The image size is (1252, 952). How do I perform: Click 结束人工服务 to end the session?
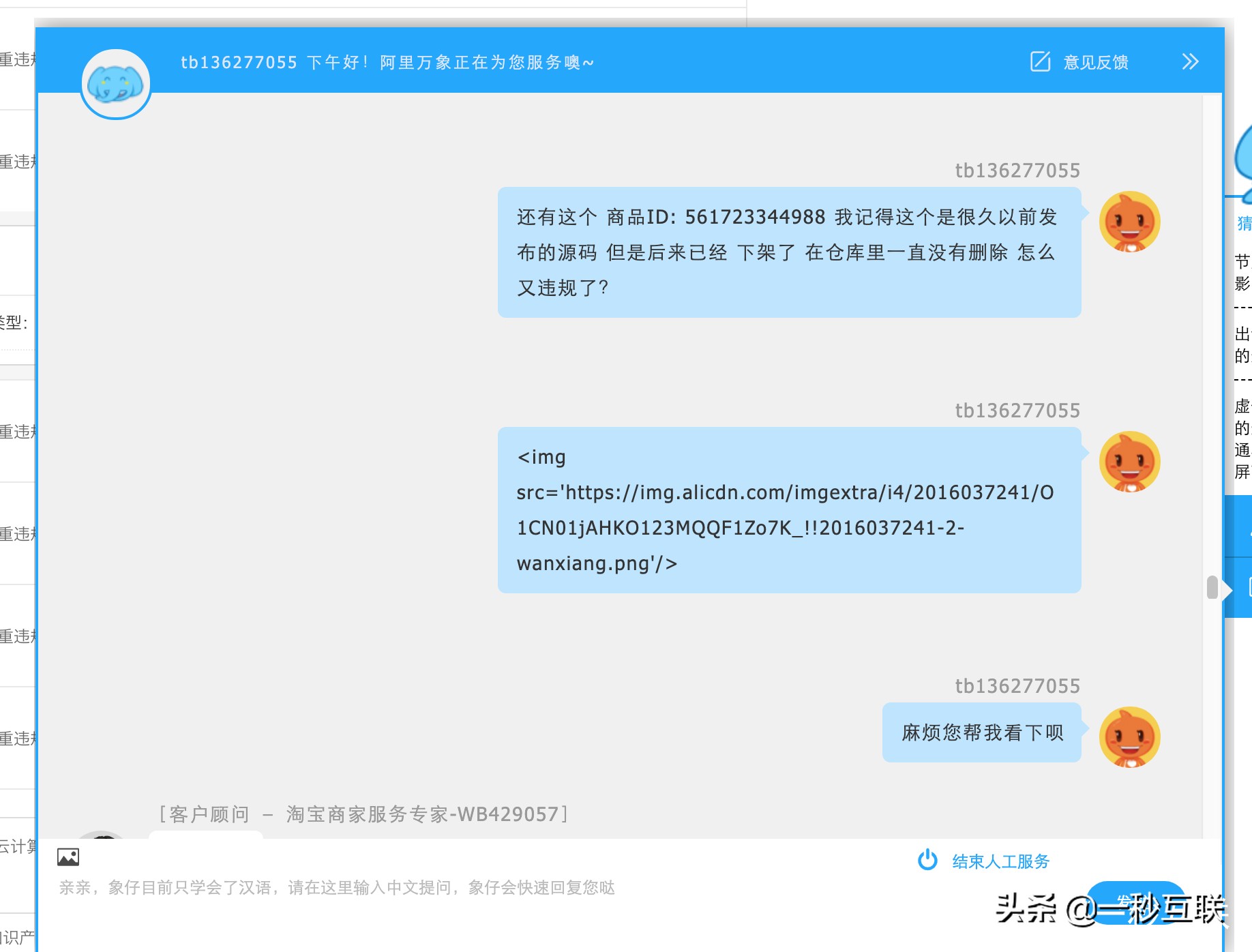tap(1000, 861)
